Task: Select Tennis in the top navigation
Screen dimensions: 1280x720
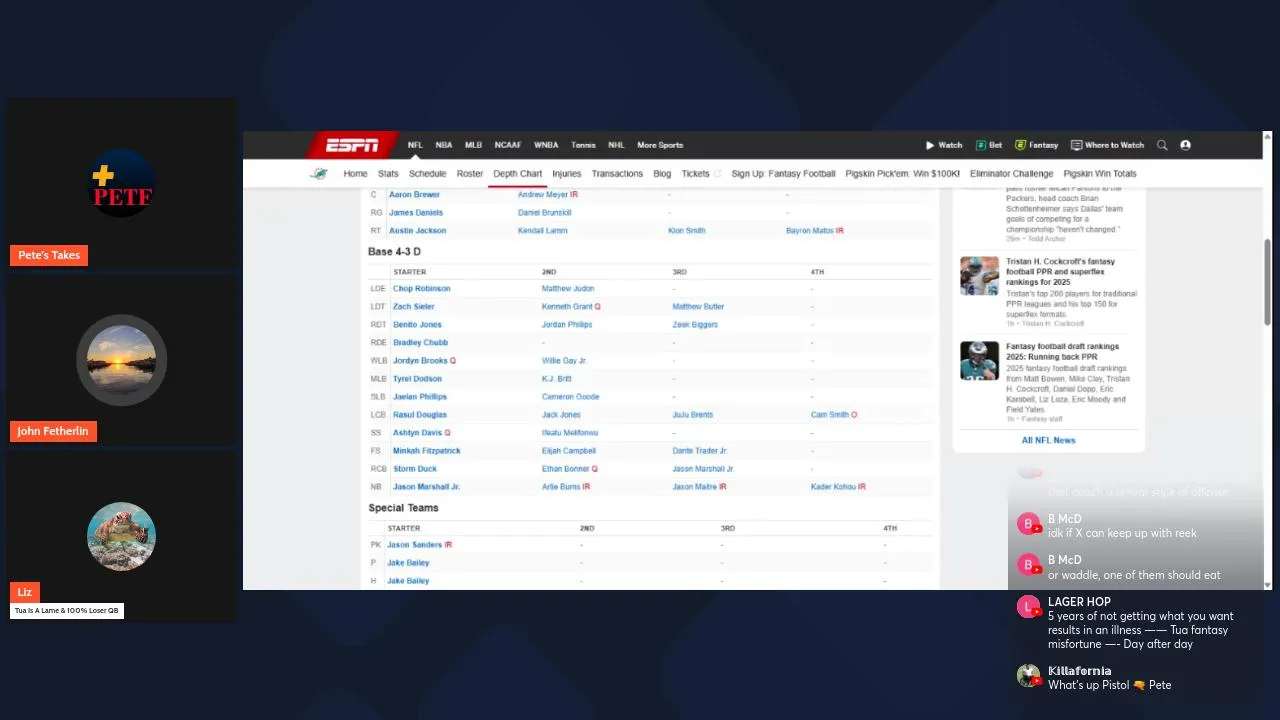Action: [583, 145]
